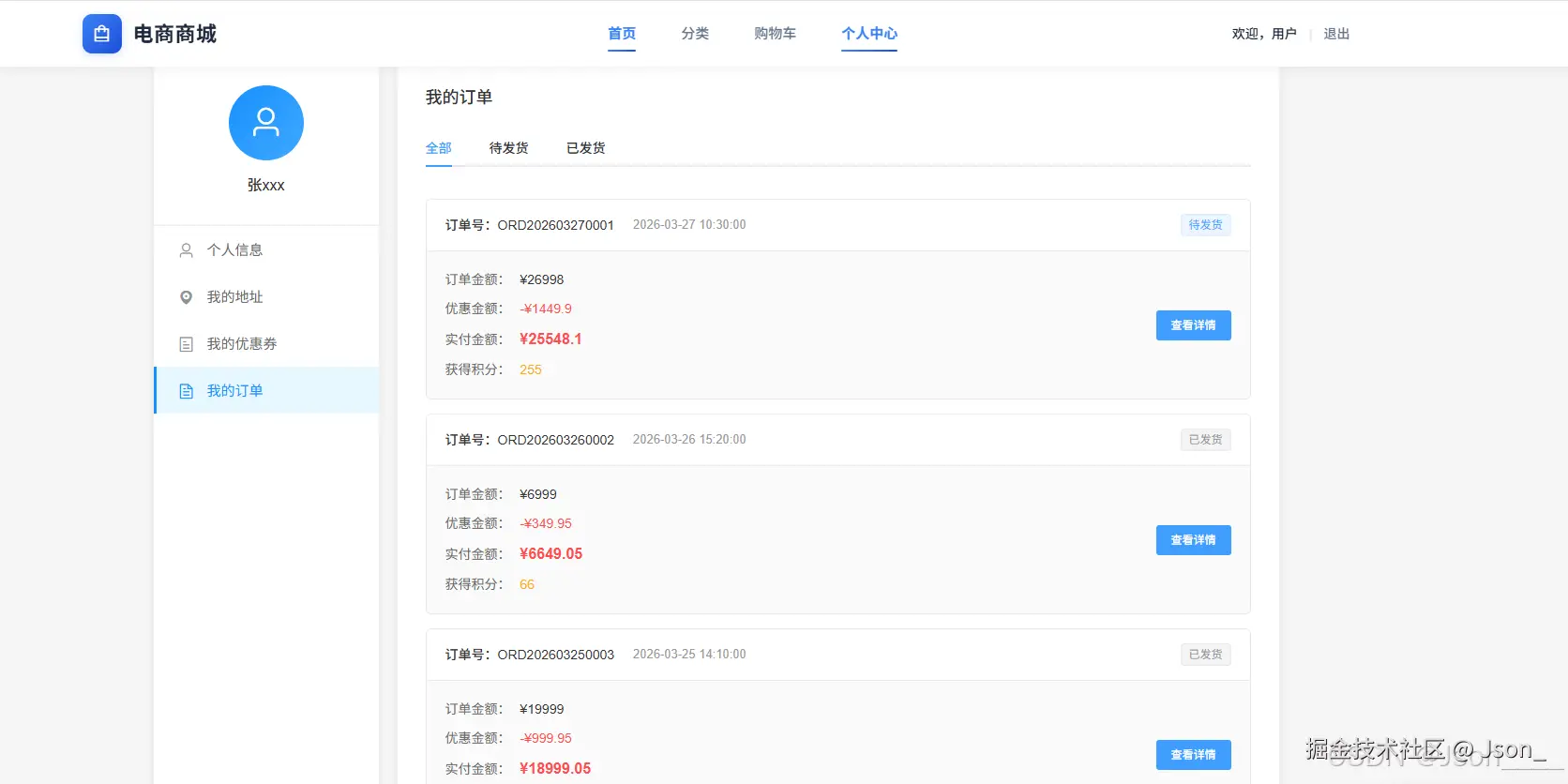Viewport: 1568px width, 784px height.
Task: Click the 我的订单 page heading
Action: [x=460, y=98]
